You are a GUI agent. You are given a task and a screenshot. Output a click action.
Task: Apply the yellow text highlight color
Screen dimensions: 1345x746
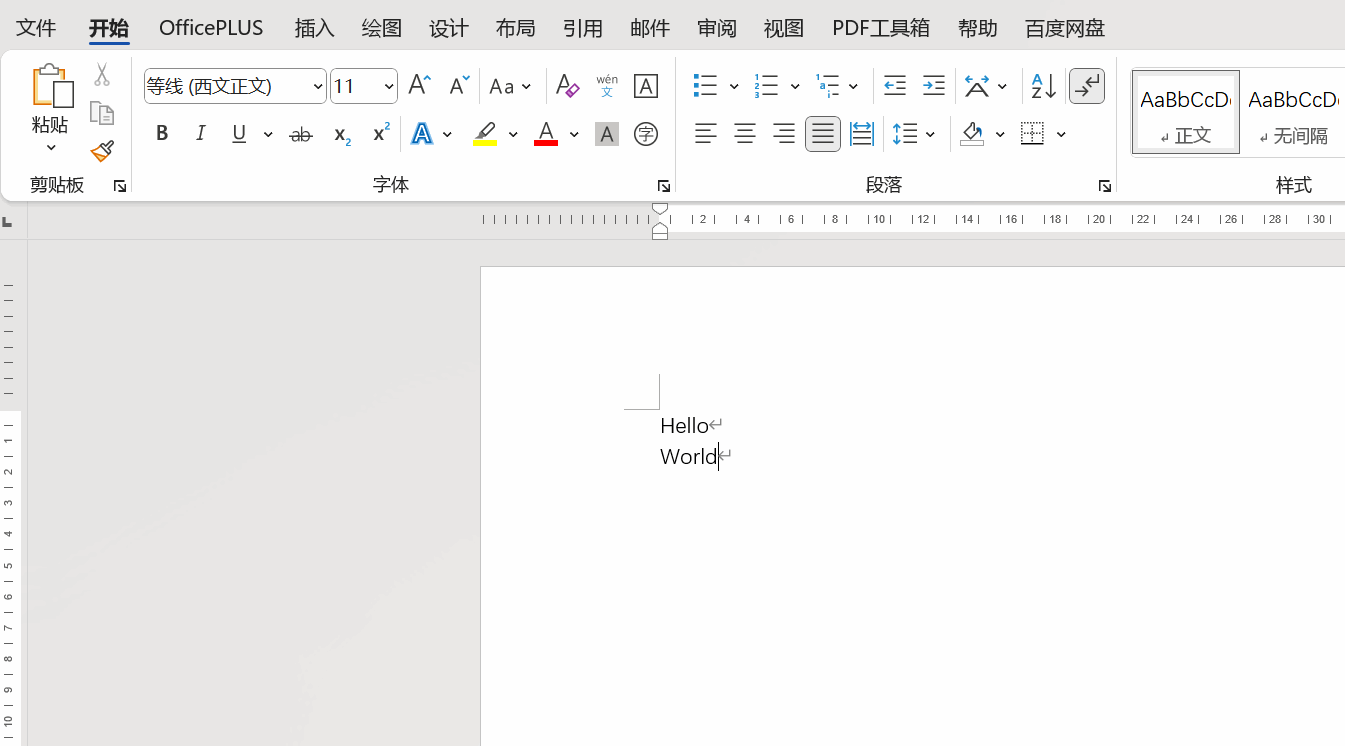pos(485,134)
